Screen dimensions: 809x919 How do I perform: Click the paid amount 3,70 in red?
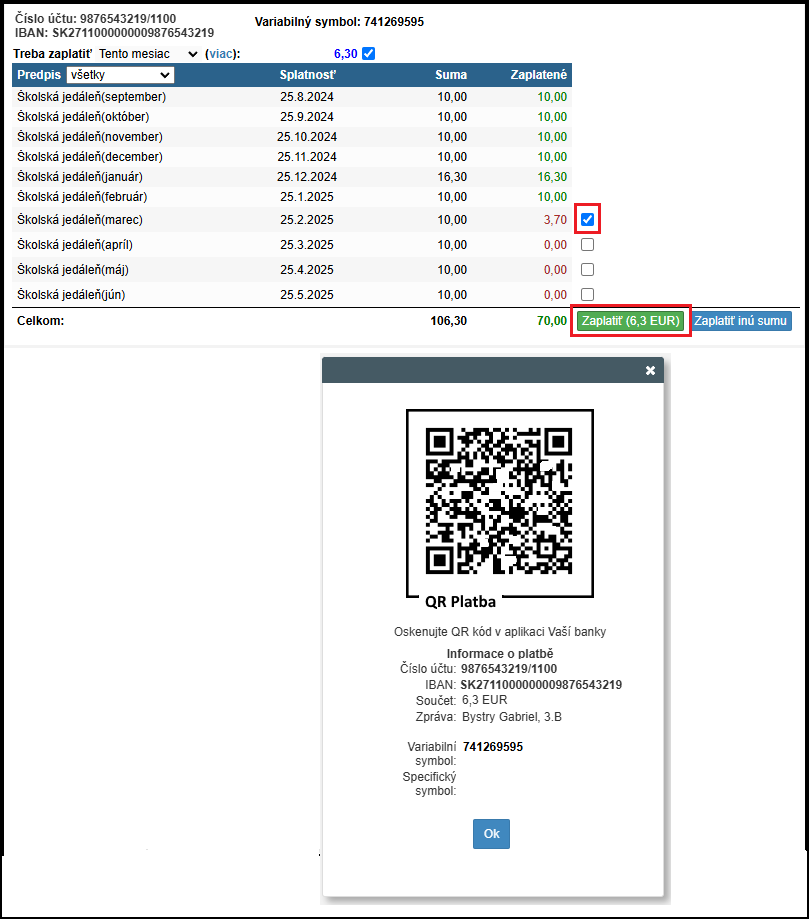click(555, 220)
